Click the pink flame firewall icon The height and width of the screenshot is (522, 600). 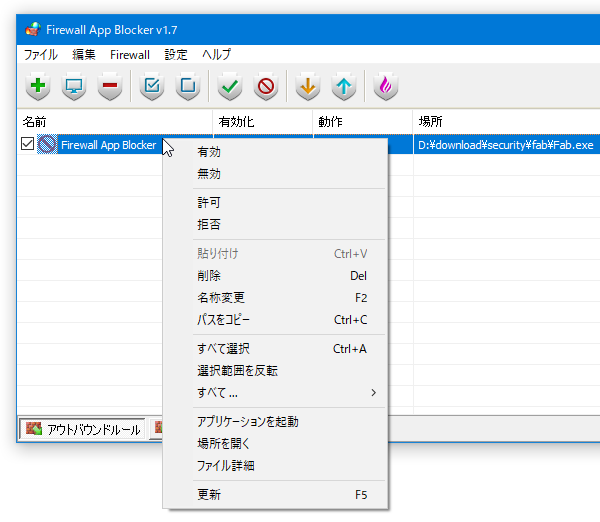386,86
